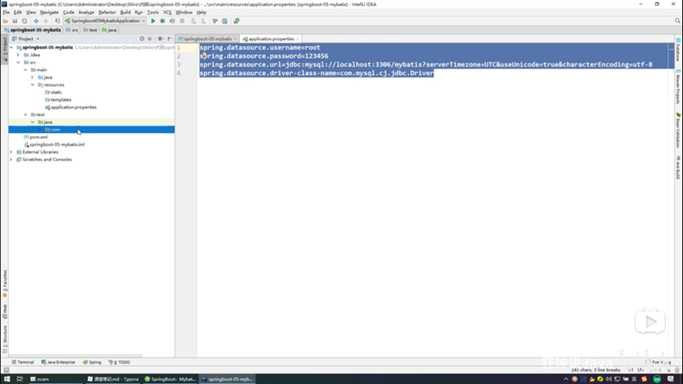This screenshot has width=683, height=384.
Task: Open the TODO tool window
Action: 120,362
